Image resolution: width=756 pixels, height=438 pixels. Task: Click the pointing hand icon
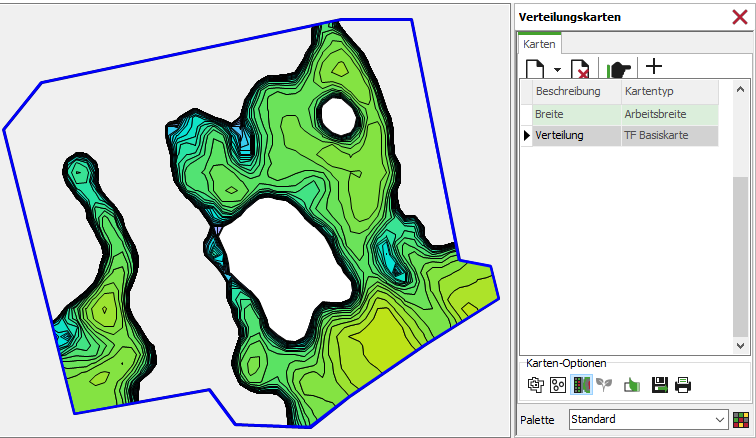619,68
